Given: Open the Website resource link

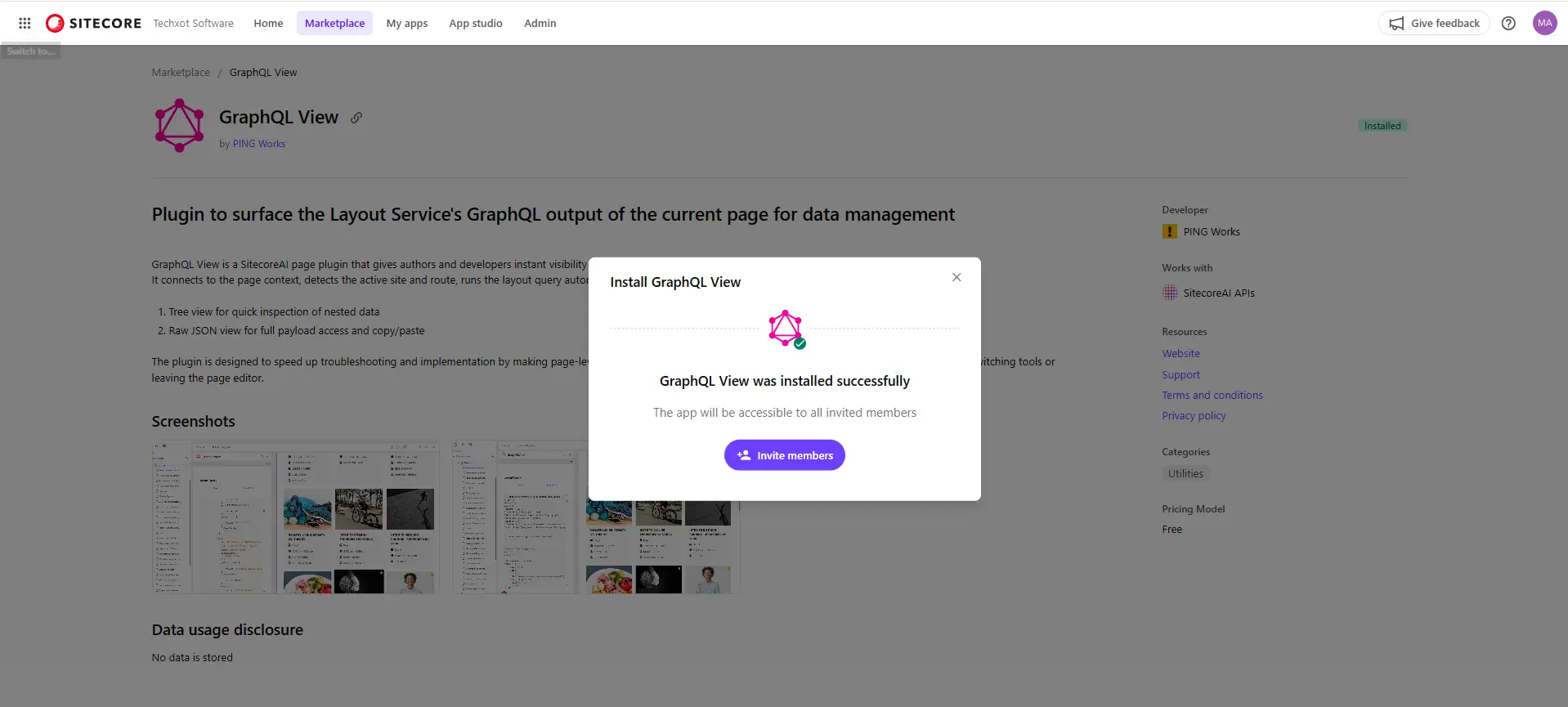Looking at the screenshot, I should [x=1181, y=354].
